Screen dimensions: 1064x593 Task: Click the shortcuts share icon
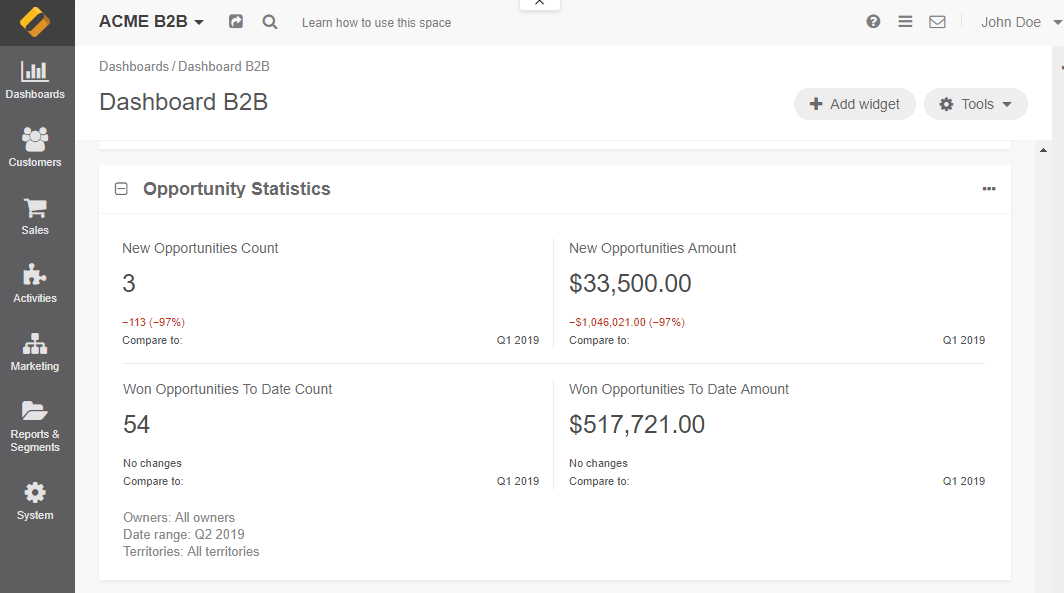[x=235, y=22]
